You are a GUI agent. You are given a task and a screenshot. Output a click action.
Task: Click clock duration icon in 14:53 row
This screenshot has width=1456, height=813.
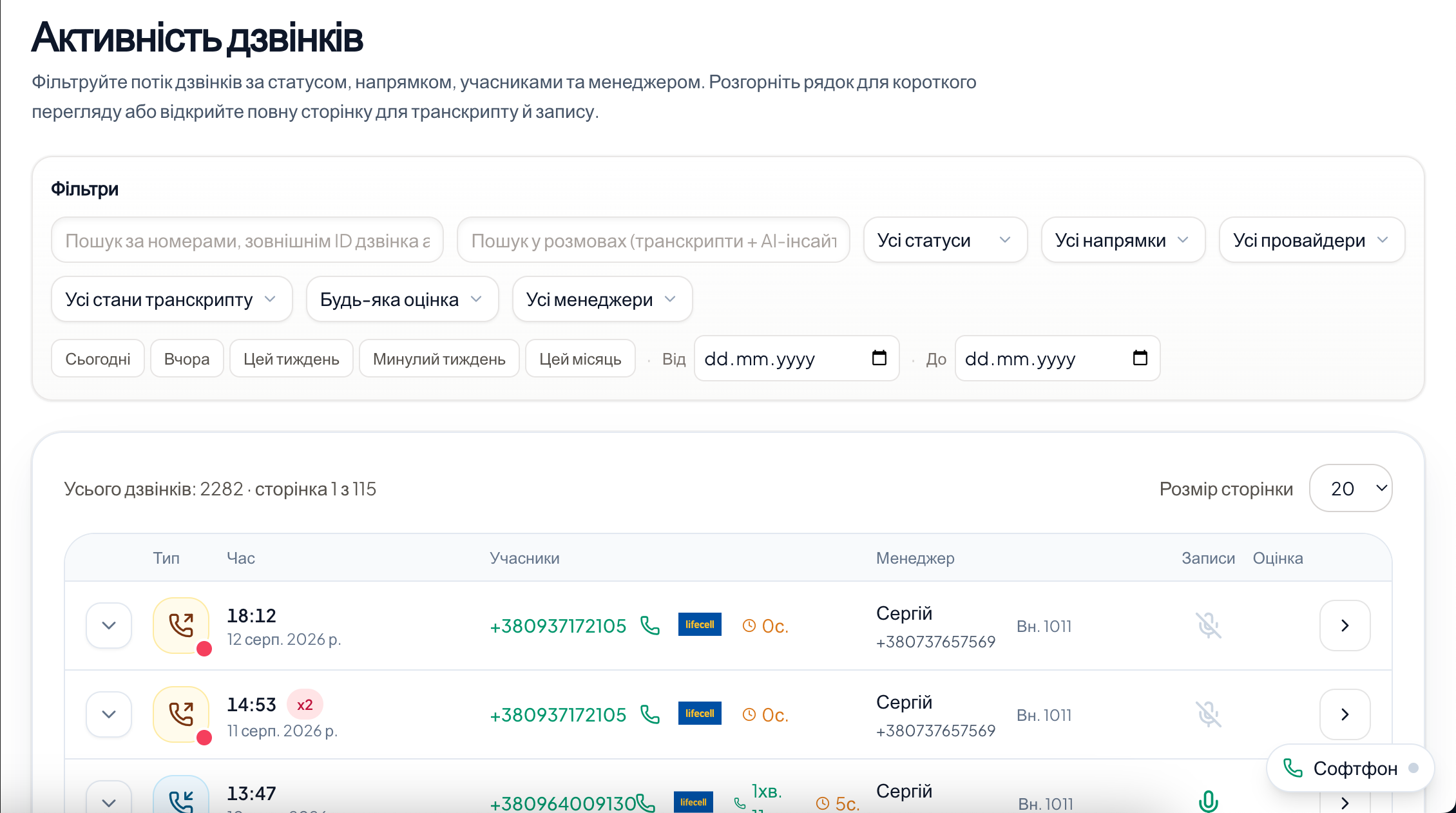(749, 714)
